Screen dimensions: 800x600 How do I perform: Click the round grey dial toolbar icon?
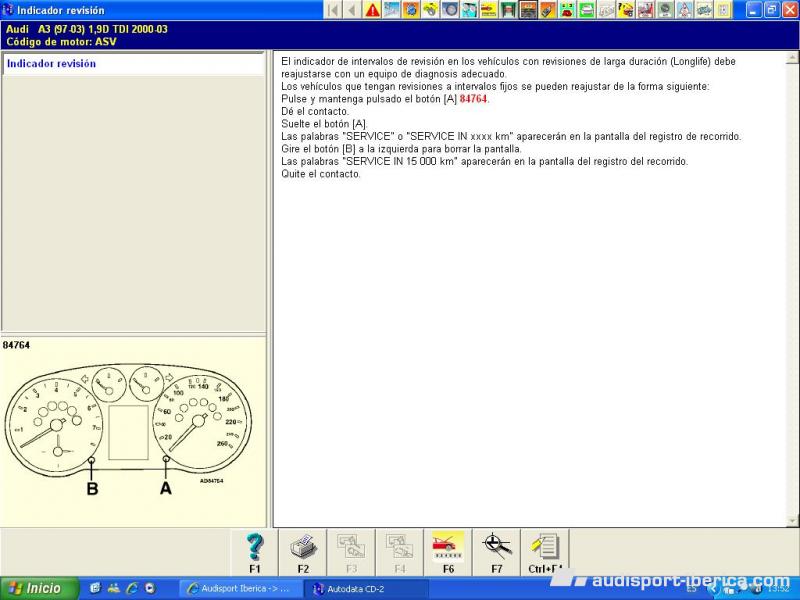(665, 10)
